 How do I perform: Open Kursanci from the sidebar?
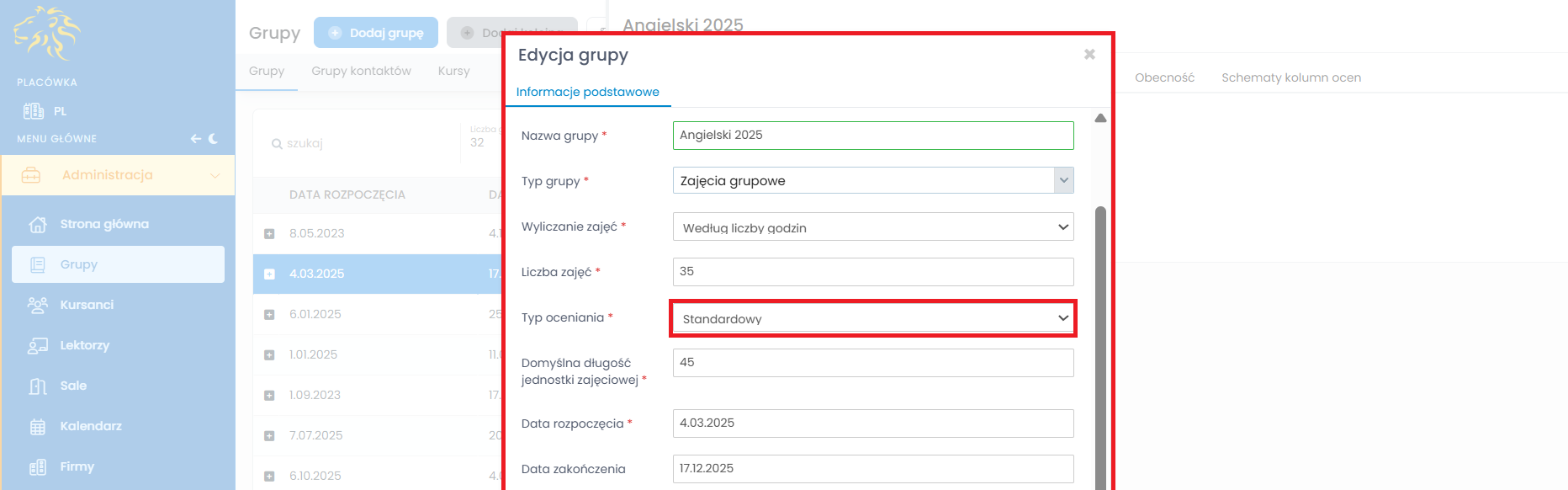pos(87,305)
